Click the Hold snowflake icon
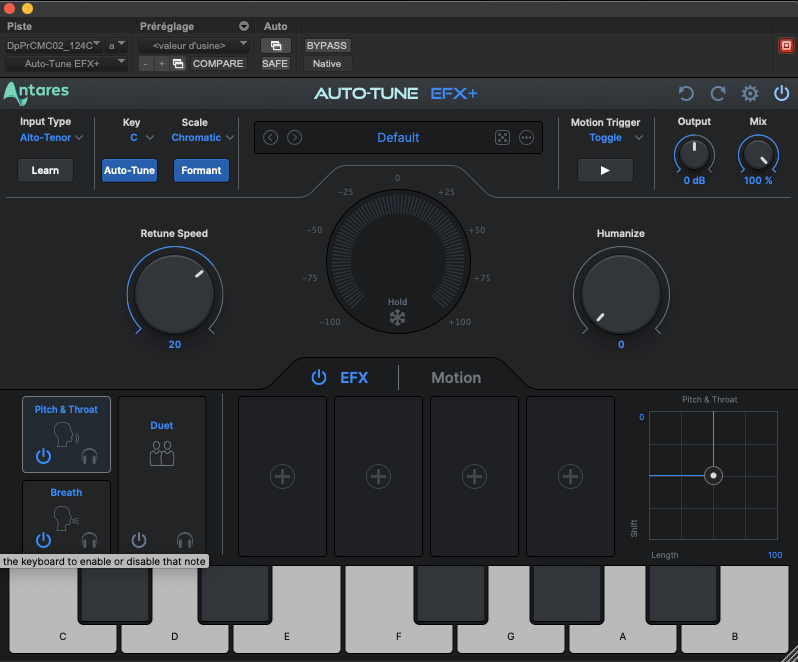The image size is (798, 662). (x=397, y=318)
